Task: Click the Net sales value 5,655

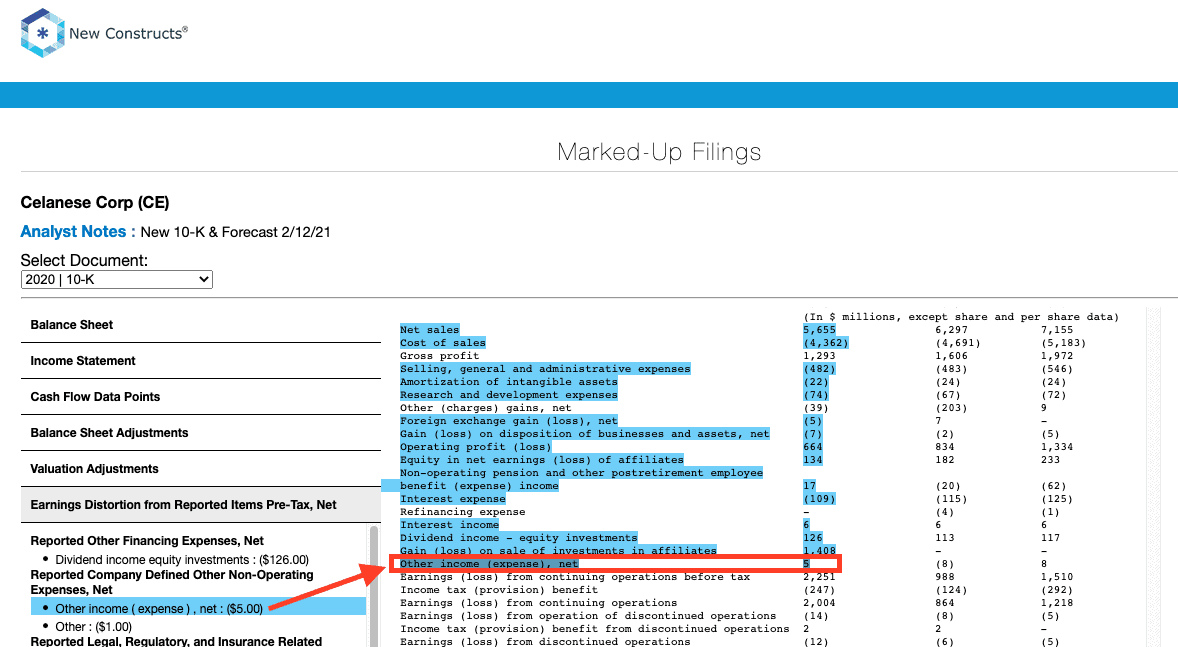Action: (x=819, y=330)
